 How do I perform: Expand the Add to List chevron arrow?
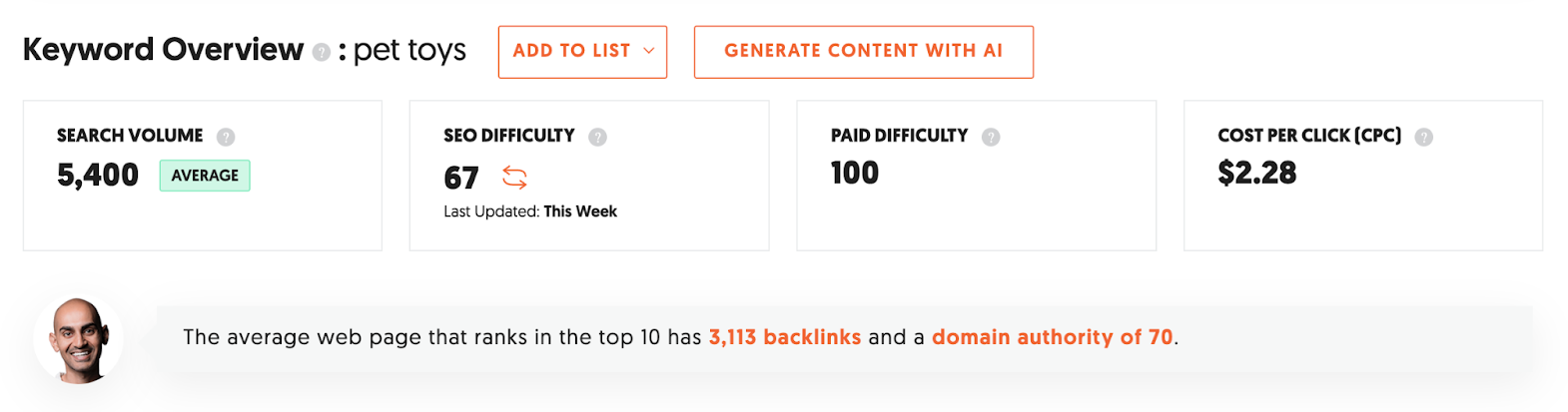(x=649, y=51)
